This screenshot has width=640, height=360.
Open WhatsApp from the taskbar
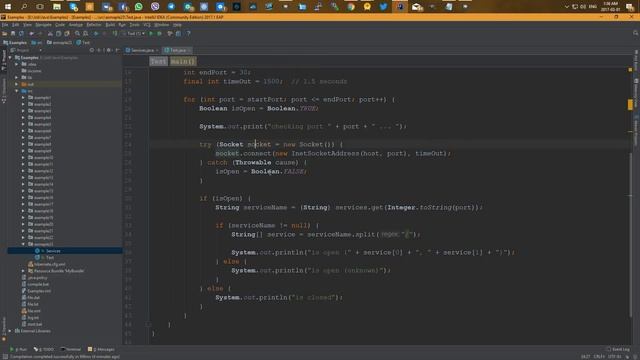click(x=139, y=7)
